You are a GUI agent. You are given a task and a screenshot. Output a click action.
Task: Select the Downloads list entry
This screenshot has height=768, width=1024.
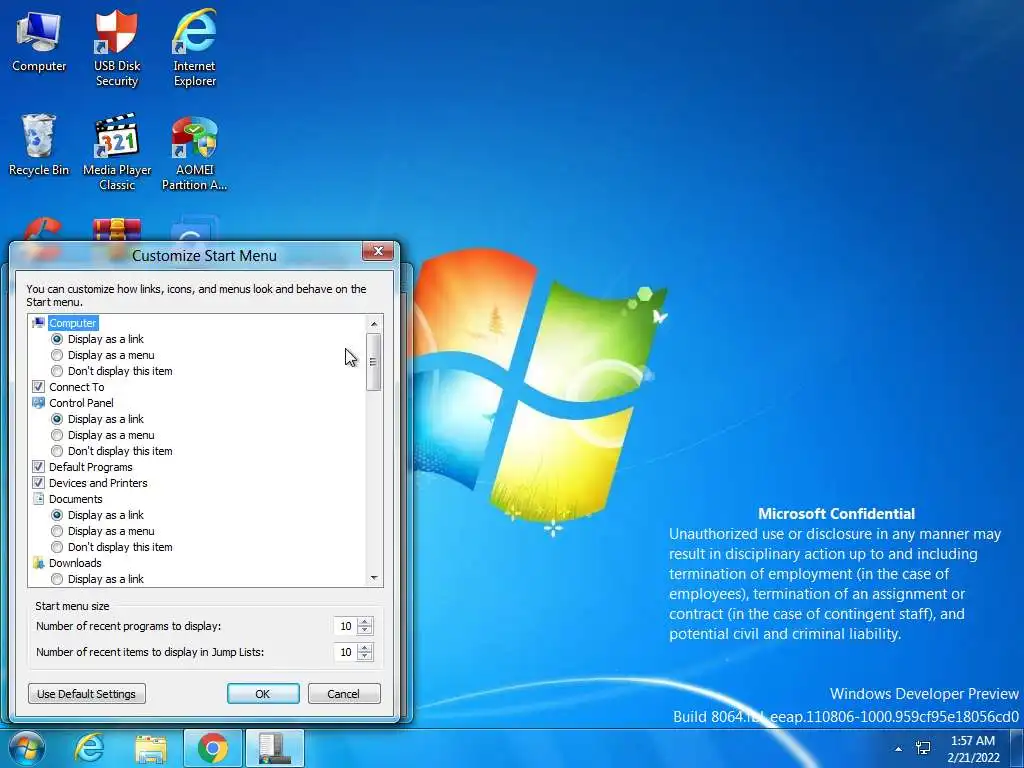[x=75, y=563]
